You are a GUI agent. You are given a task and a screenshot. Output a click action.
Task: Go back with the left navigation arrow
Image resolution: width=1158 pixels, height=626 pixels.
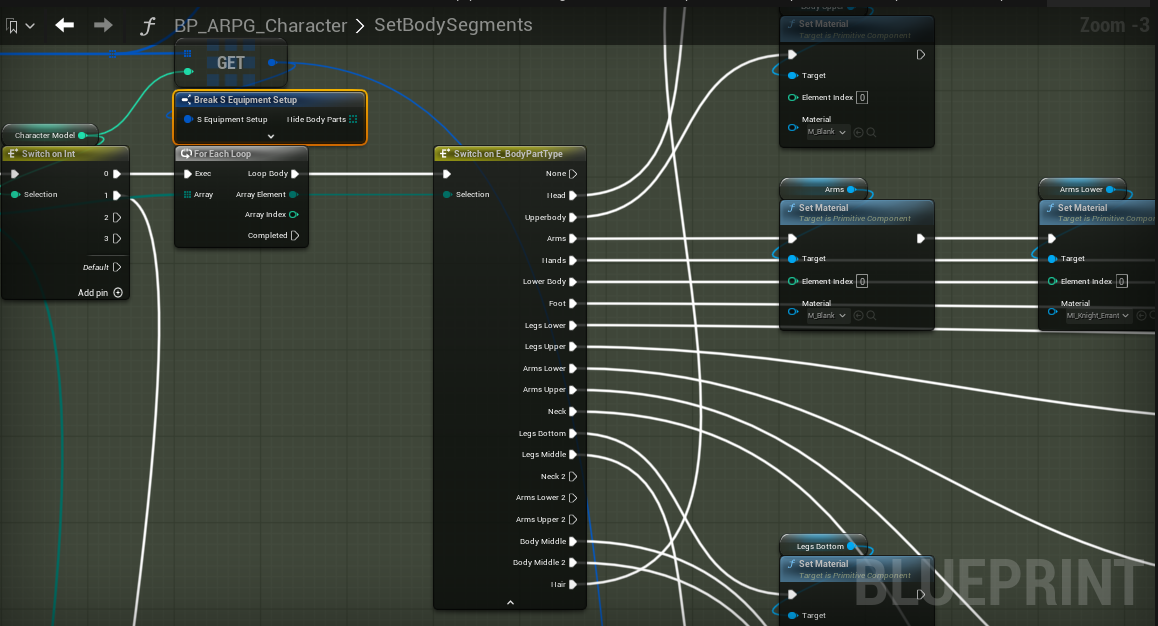coord(65,25)
